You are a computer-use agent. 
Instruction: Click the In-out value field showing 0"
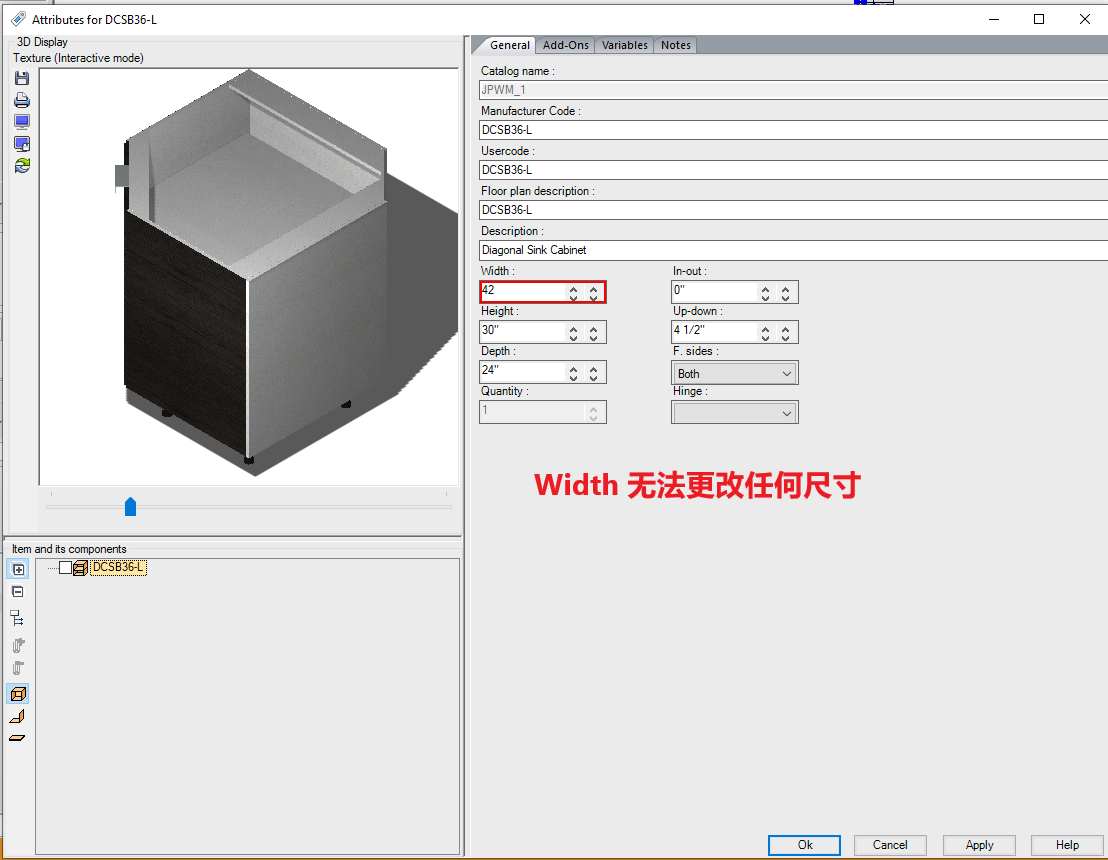point(714,292)
